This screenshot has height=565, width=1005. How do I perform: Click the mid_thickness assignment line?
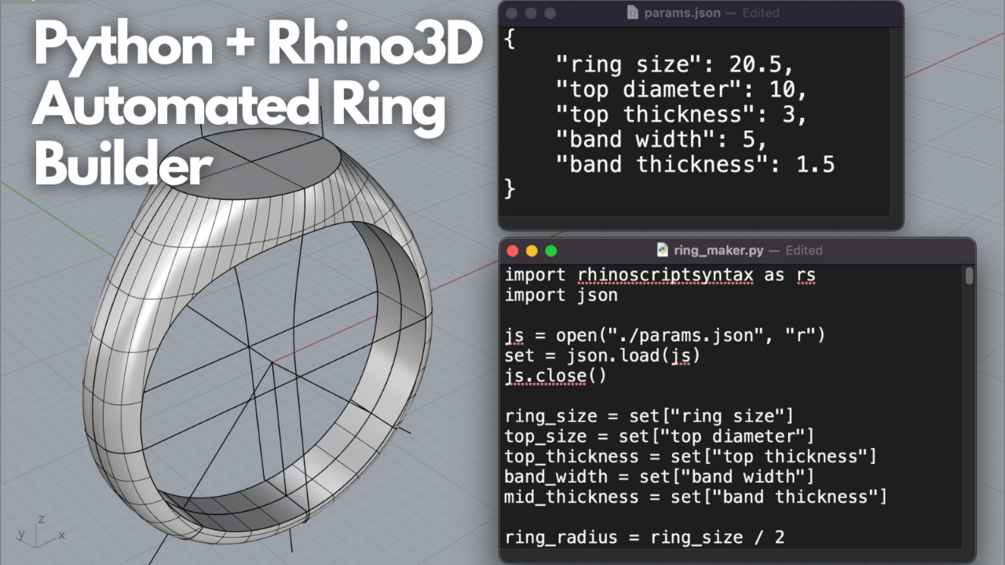pyautogui.click(x=695, y=497)
